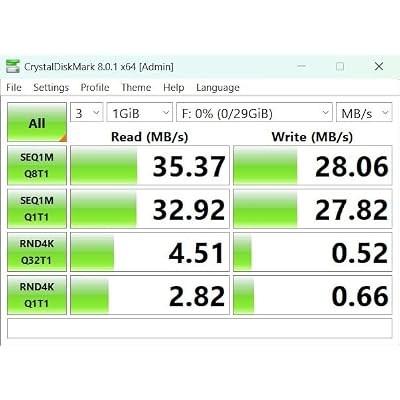Start the SEQ1M Q8T1 test
The image size is (400, 400).
click(37, 165)
